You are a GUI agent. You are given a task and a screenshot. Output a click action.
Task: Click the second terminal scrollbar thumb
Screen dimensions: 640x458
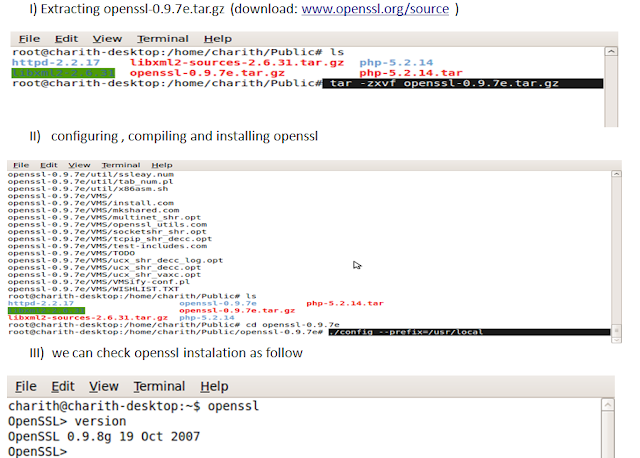[616, 330]
